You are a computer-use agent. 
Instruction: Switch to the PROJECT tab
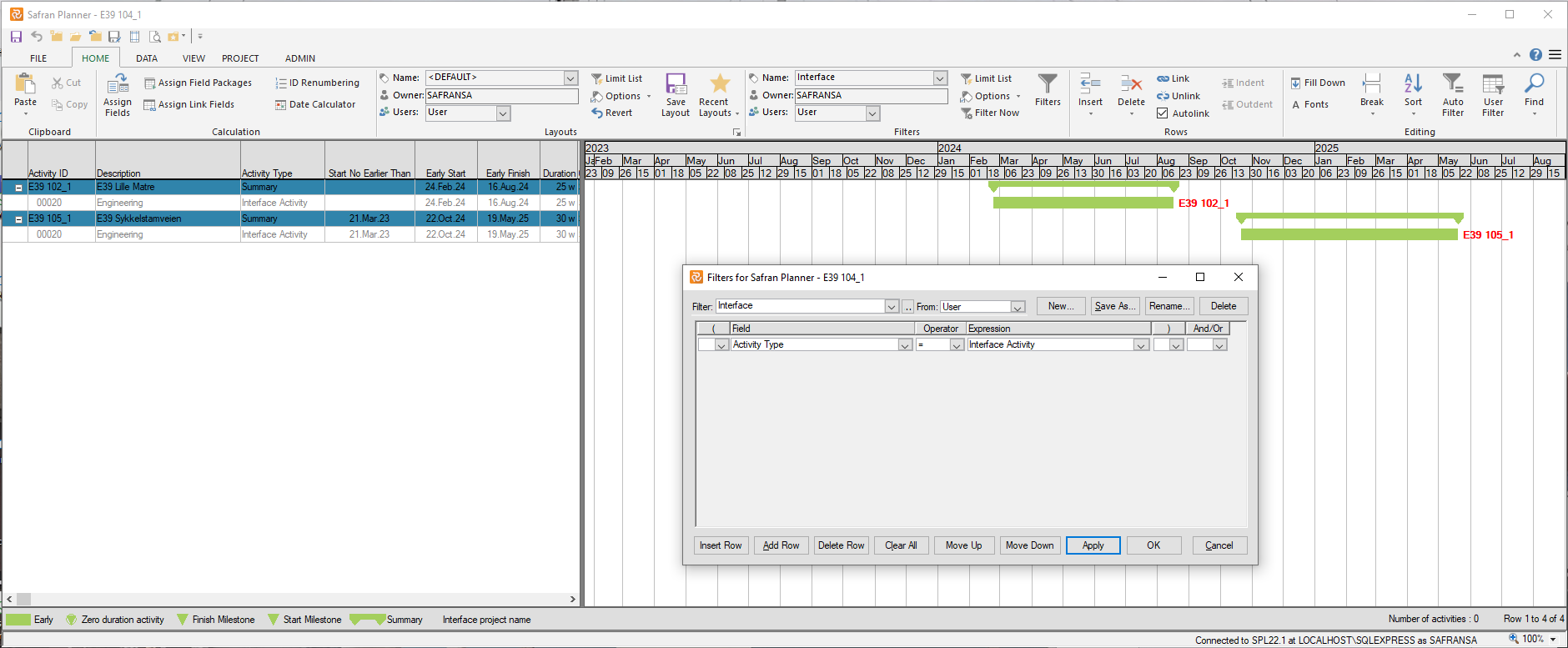tap(240, 58)
